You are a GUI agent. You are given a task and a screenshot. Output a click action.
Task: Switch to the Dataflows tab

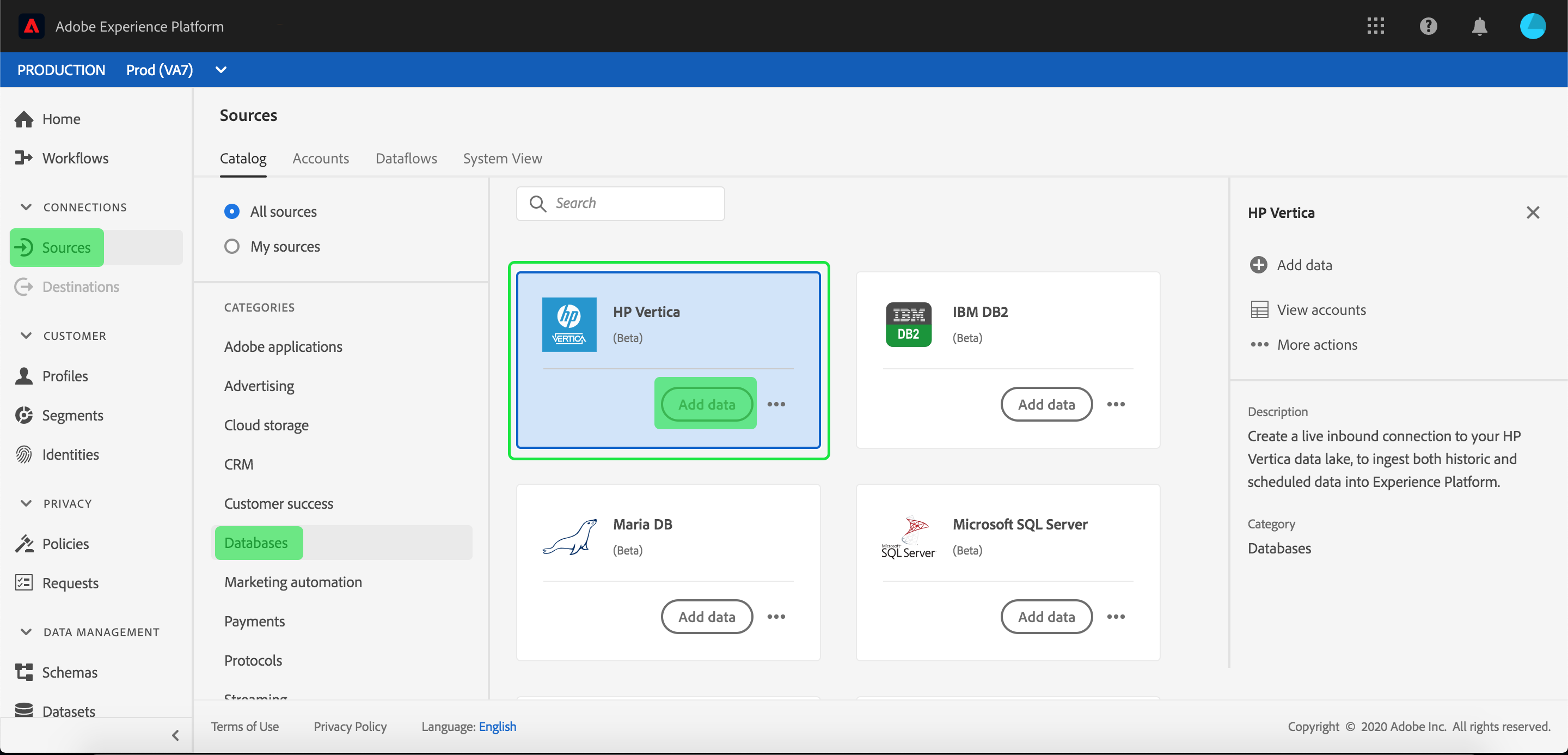tap(406, 159)
